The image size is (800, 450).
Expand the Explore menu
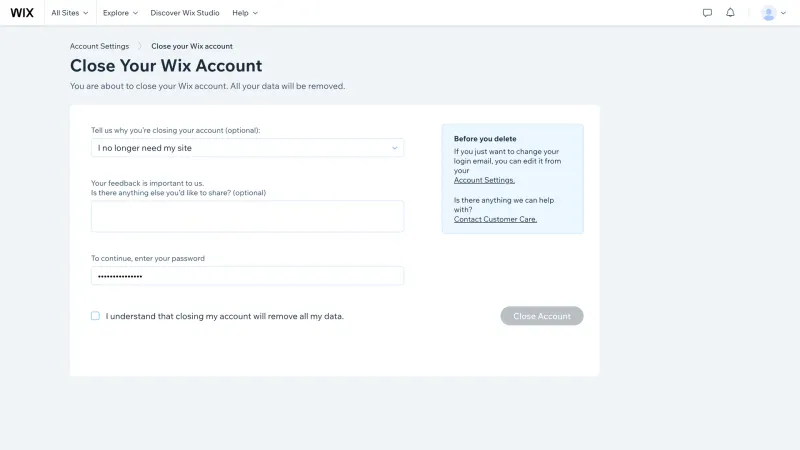(120, 13)
